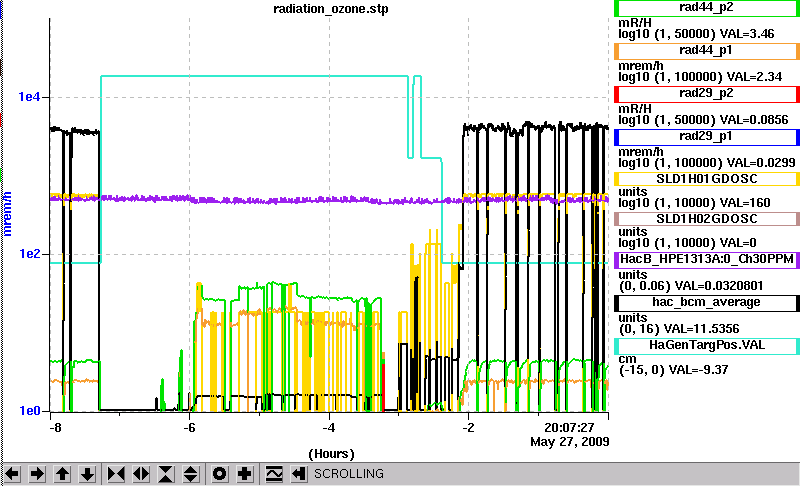Click the 1e2 y-axis tick label

29,253
